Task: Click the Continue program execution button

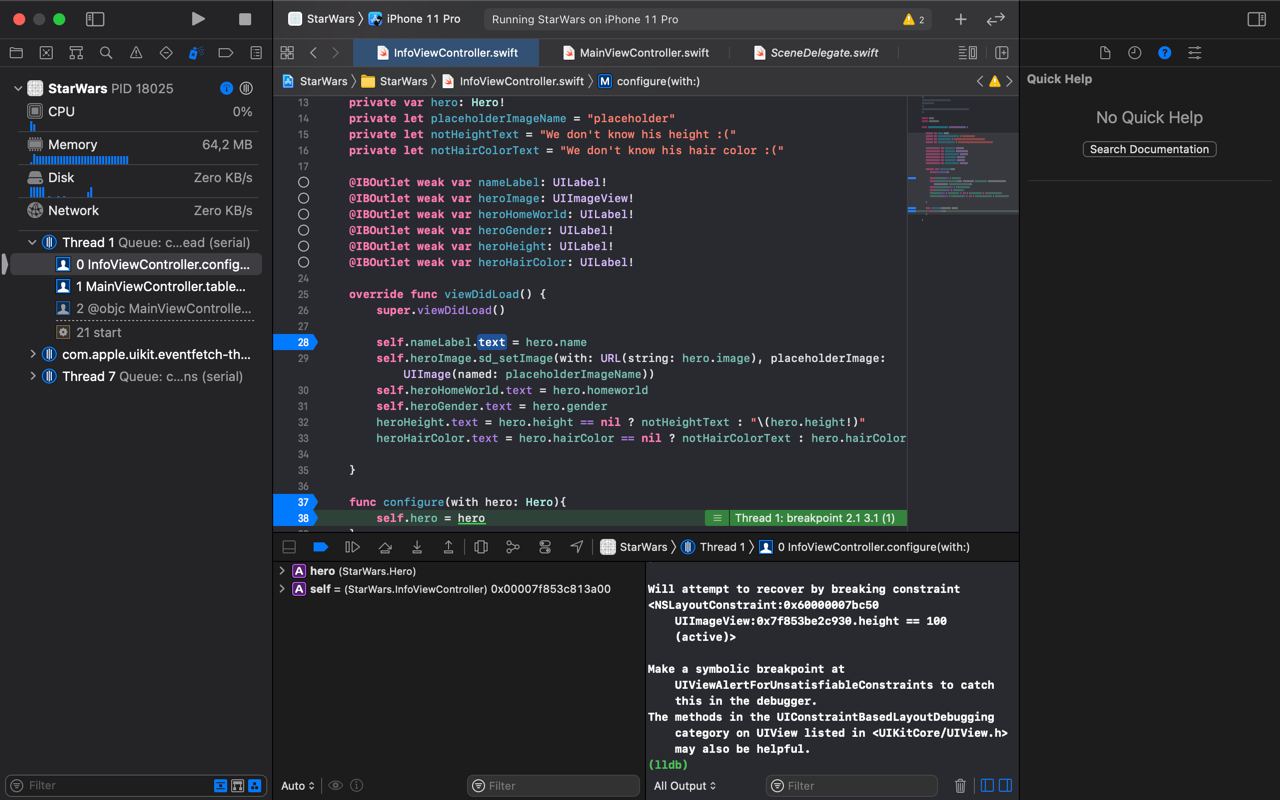Action: coord(352,547)
